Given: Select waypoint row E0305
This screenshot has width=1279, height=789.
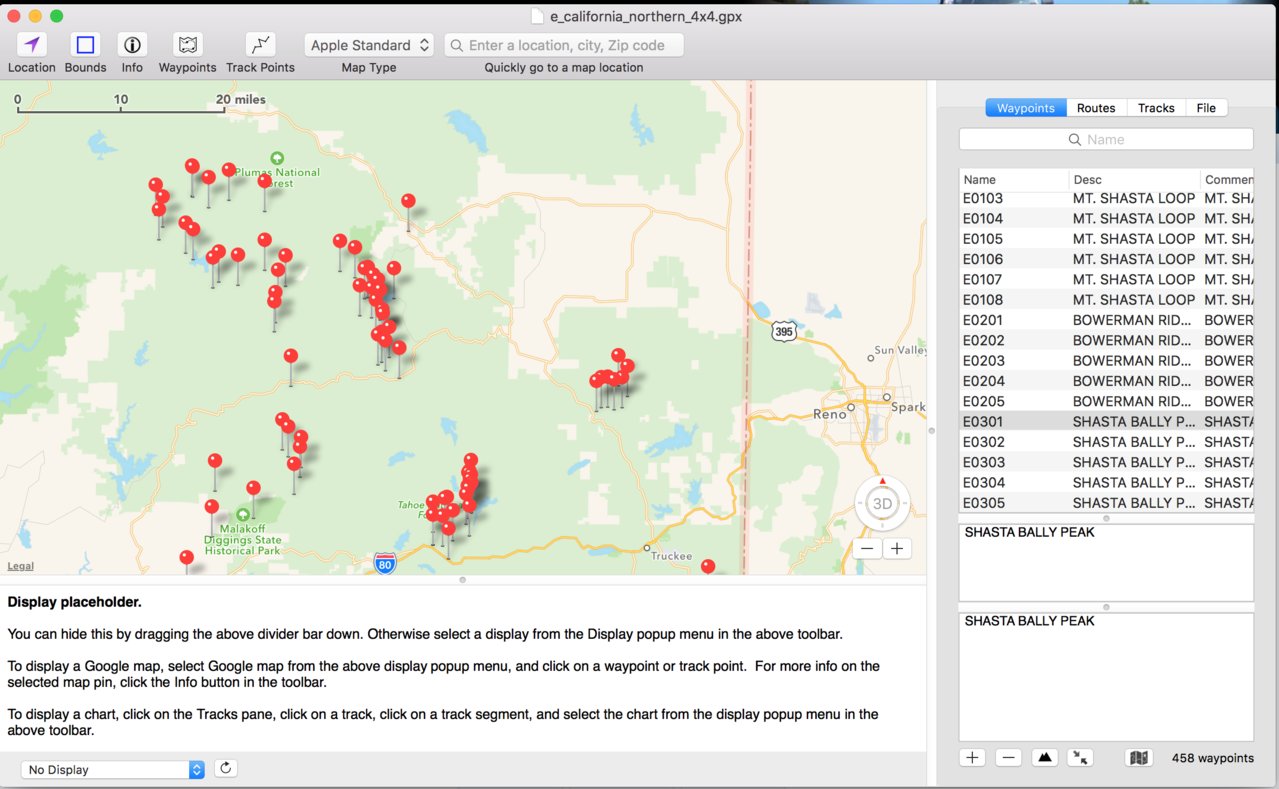Looking at the screenshot, I should (x=1106, y=503).
